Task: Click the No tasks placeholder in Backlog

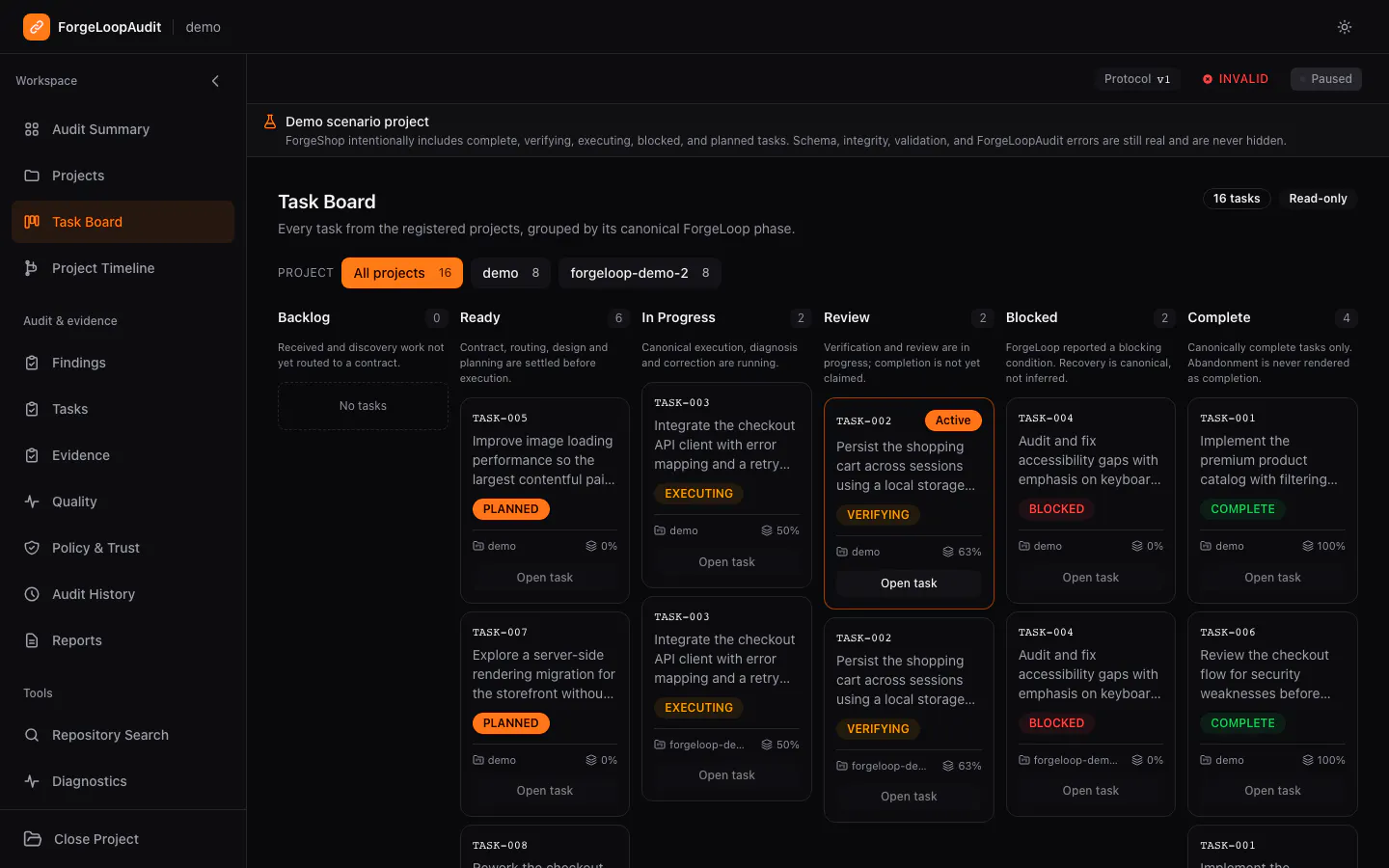Action: click(x=363, y=406)
